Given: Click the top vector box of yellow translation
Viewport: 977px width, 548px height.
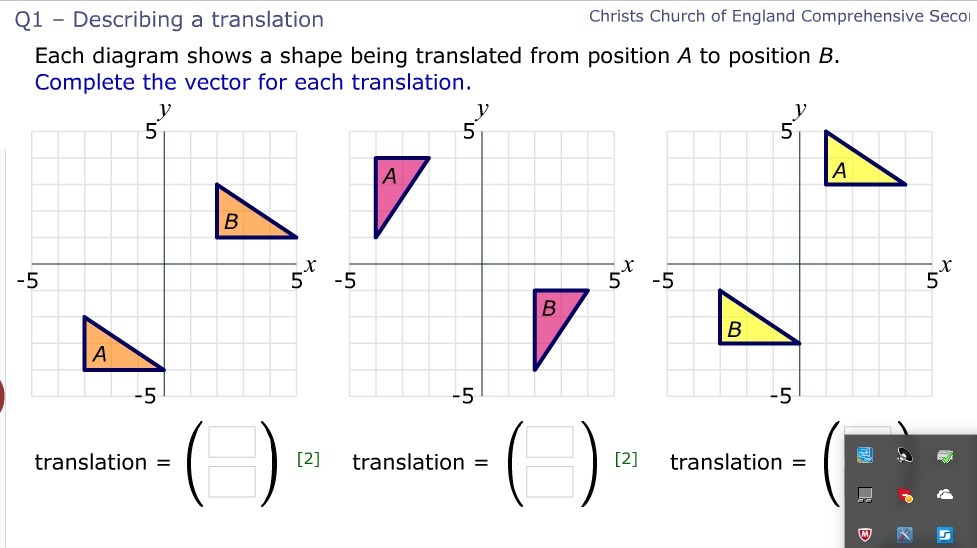Looking at the screenshot, I should (867, 431).
